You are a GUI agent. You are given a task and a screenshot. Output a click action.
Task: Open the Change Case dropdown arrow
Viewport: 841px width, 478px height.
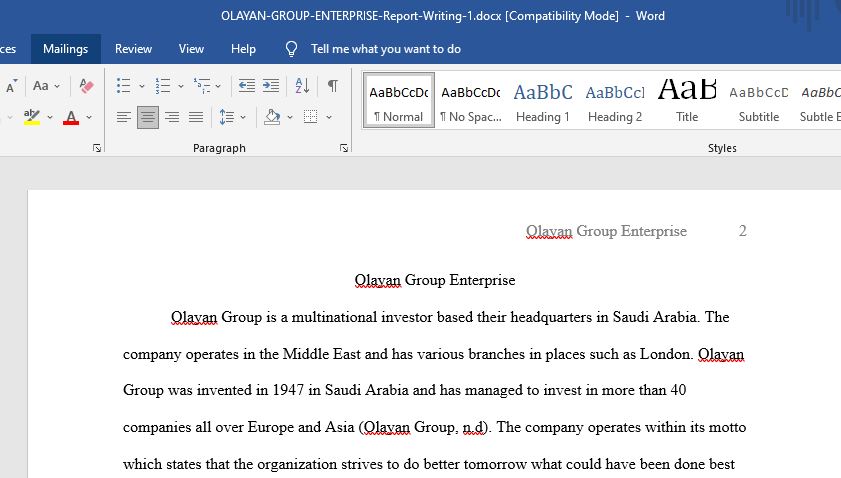tap(57, 86)
